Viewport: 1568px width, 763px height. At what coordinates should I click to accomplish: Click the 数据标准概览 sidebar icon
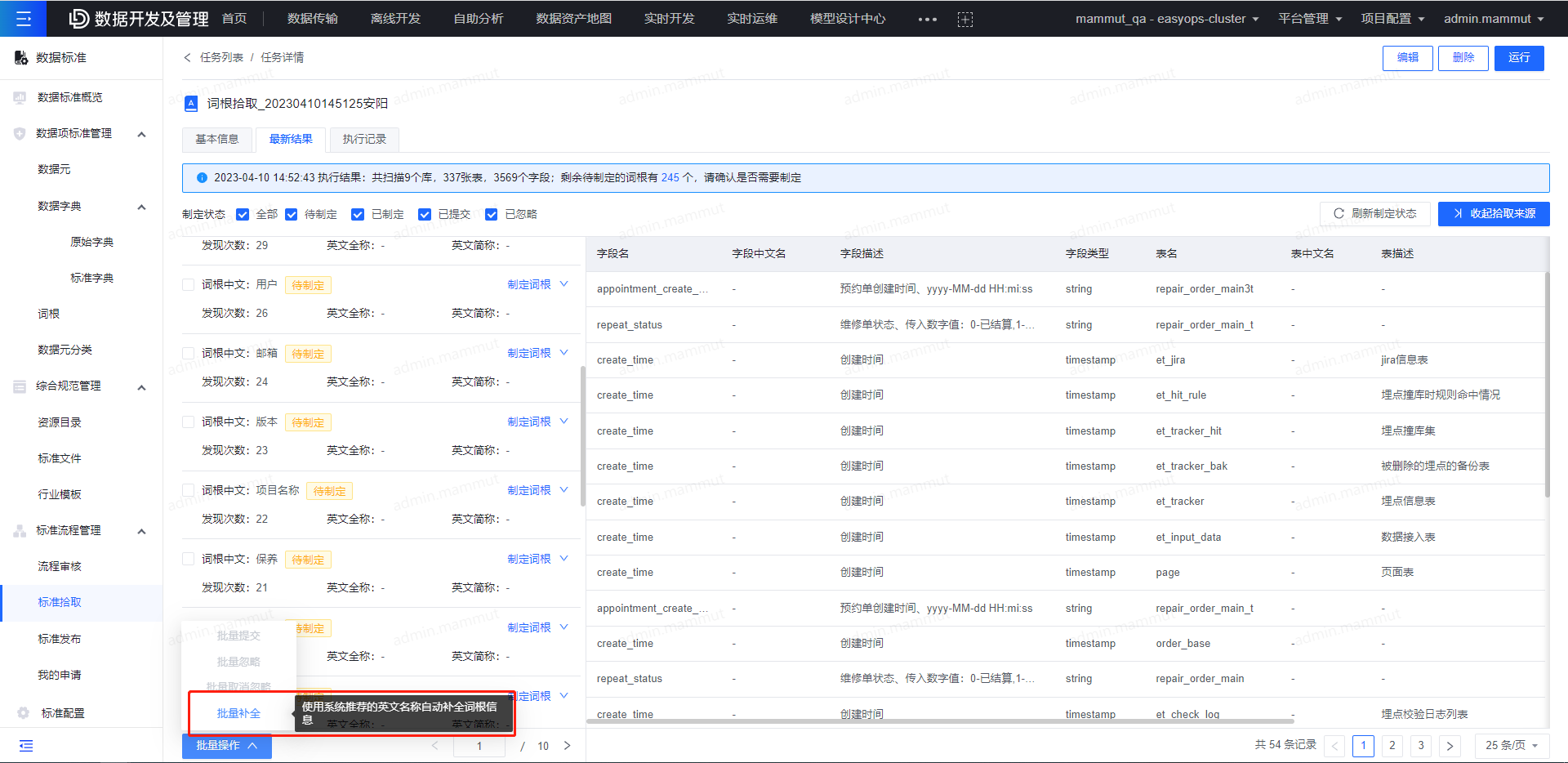click(x=20, y=97)
